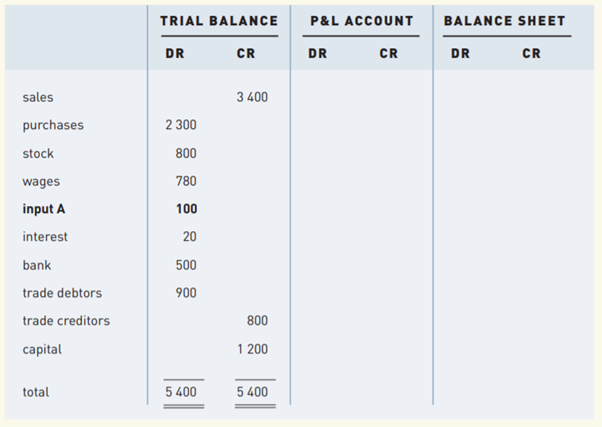Click the bank row label

[37, 265]
